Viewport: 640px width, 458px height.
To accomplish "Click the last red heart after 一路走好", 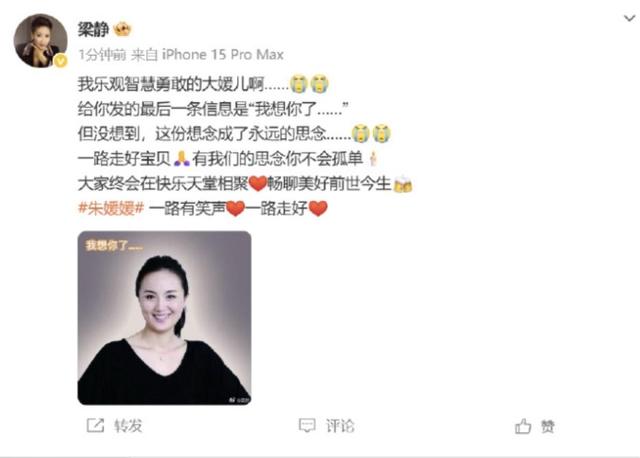I will click(x=318, y=209).
